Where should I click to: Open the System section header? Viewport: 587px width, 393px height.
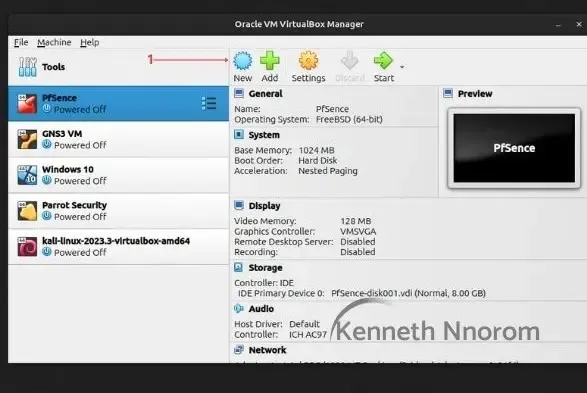click(264, 135)
